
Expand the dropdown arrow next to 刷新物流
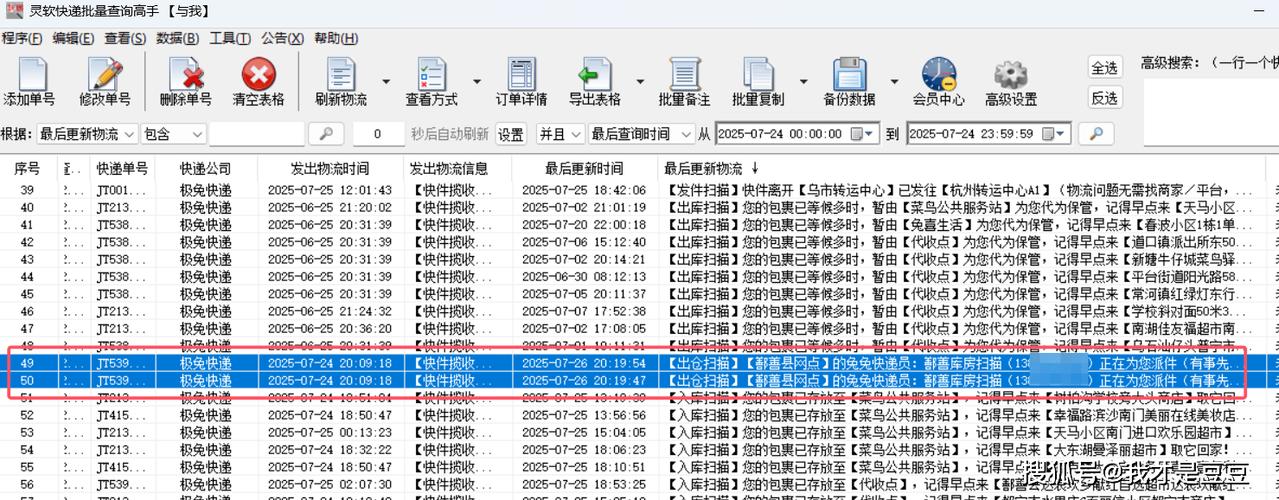(385, 82)
